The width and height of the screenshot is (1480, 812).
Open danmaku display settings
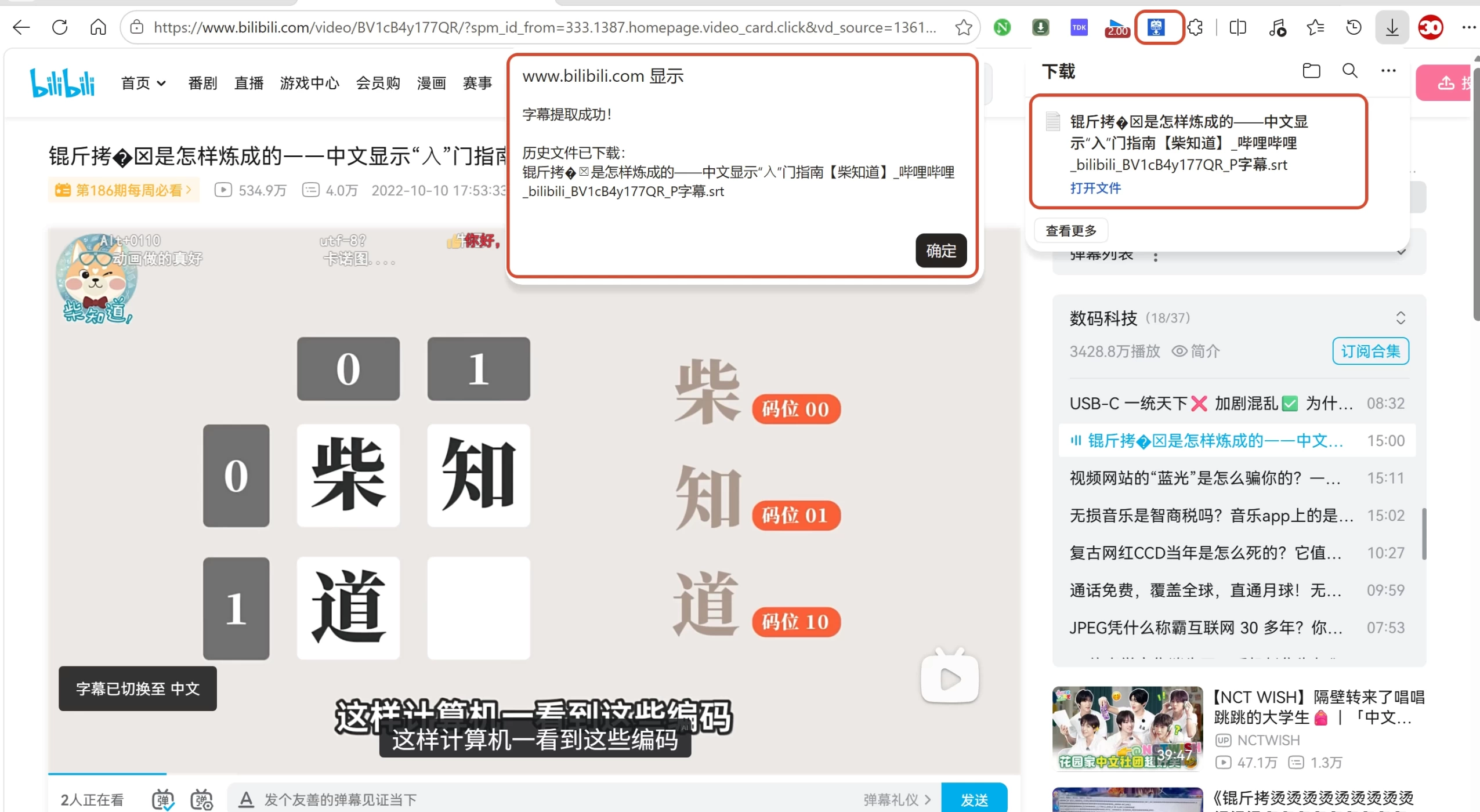pyautogui.click(x=201, y=800)
